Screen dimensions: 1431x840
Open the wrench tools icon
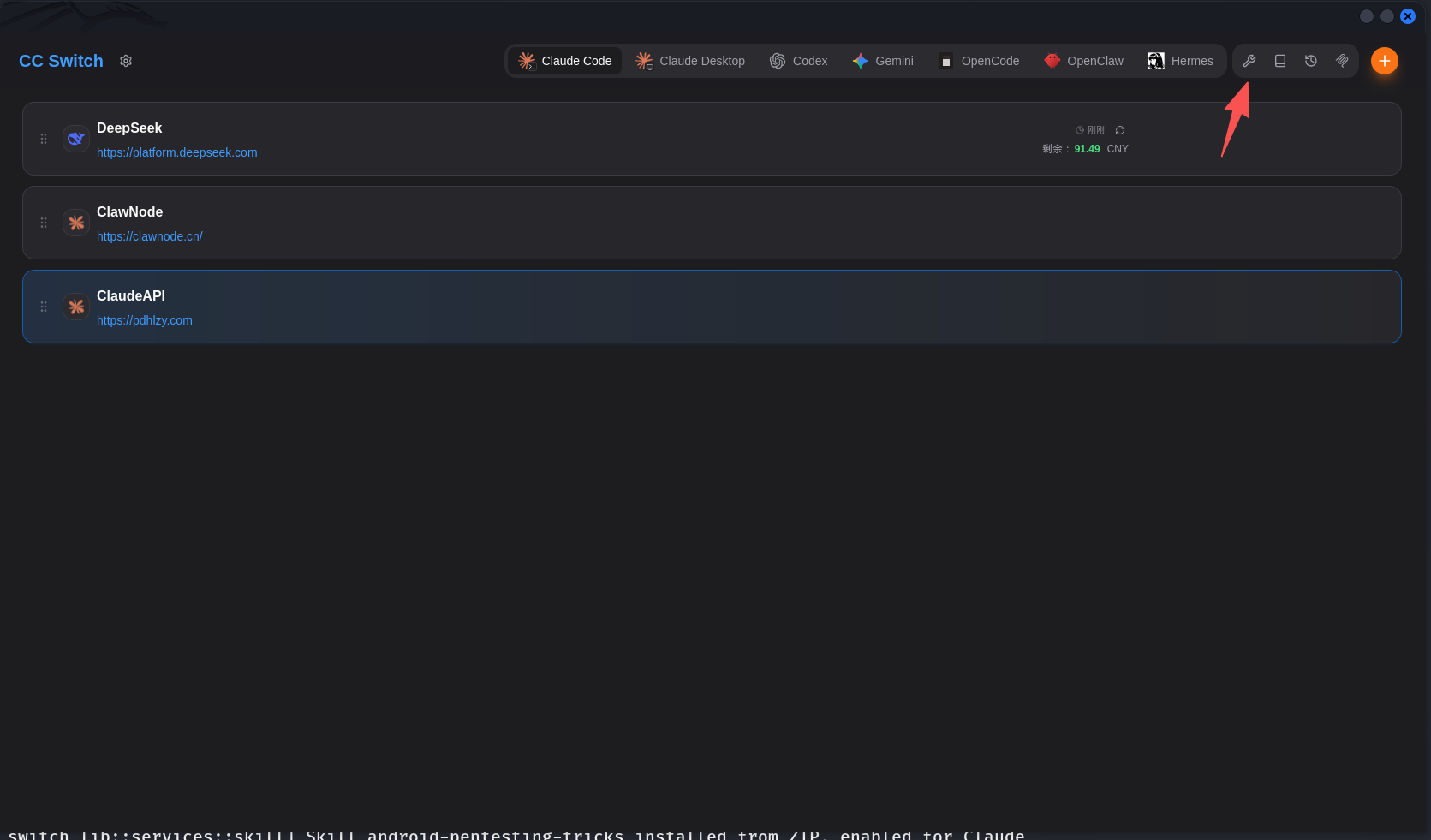pos(1249,61)
